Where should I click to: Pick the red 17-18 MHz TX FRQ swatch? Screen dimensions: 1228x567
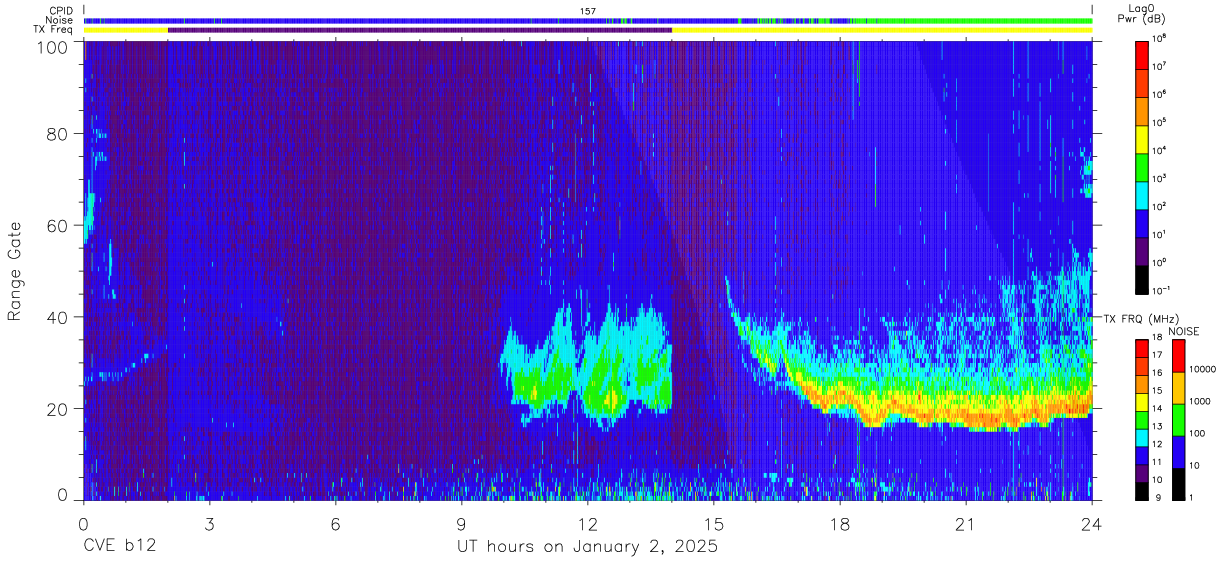tap(1143, 349)
